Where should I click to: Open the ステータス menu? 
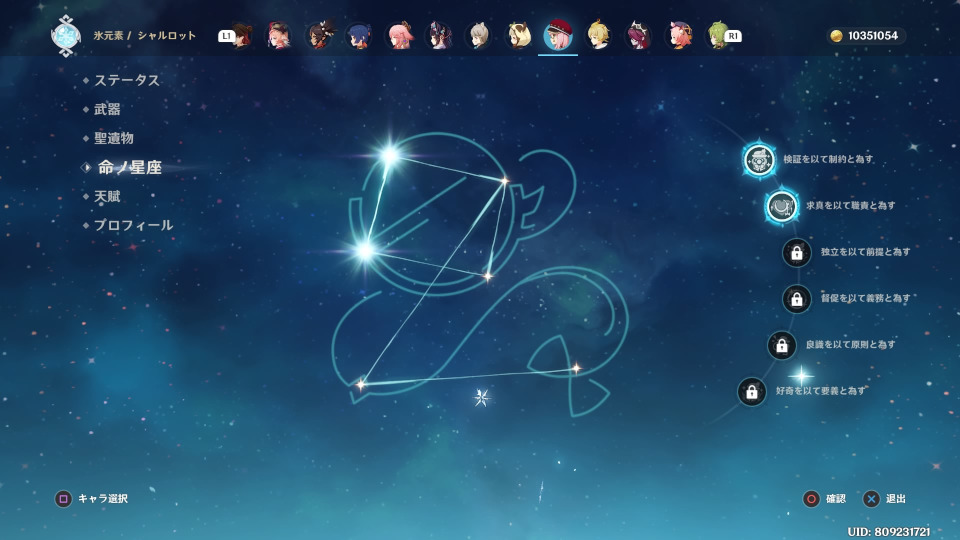tap(127, 80)
